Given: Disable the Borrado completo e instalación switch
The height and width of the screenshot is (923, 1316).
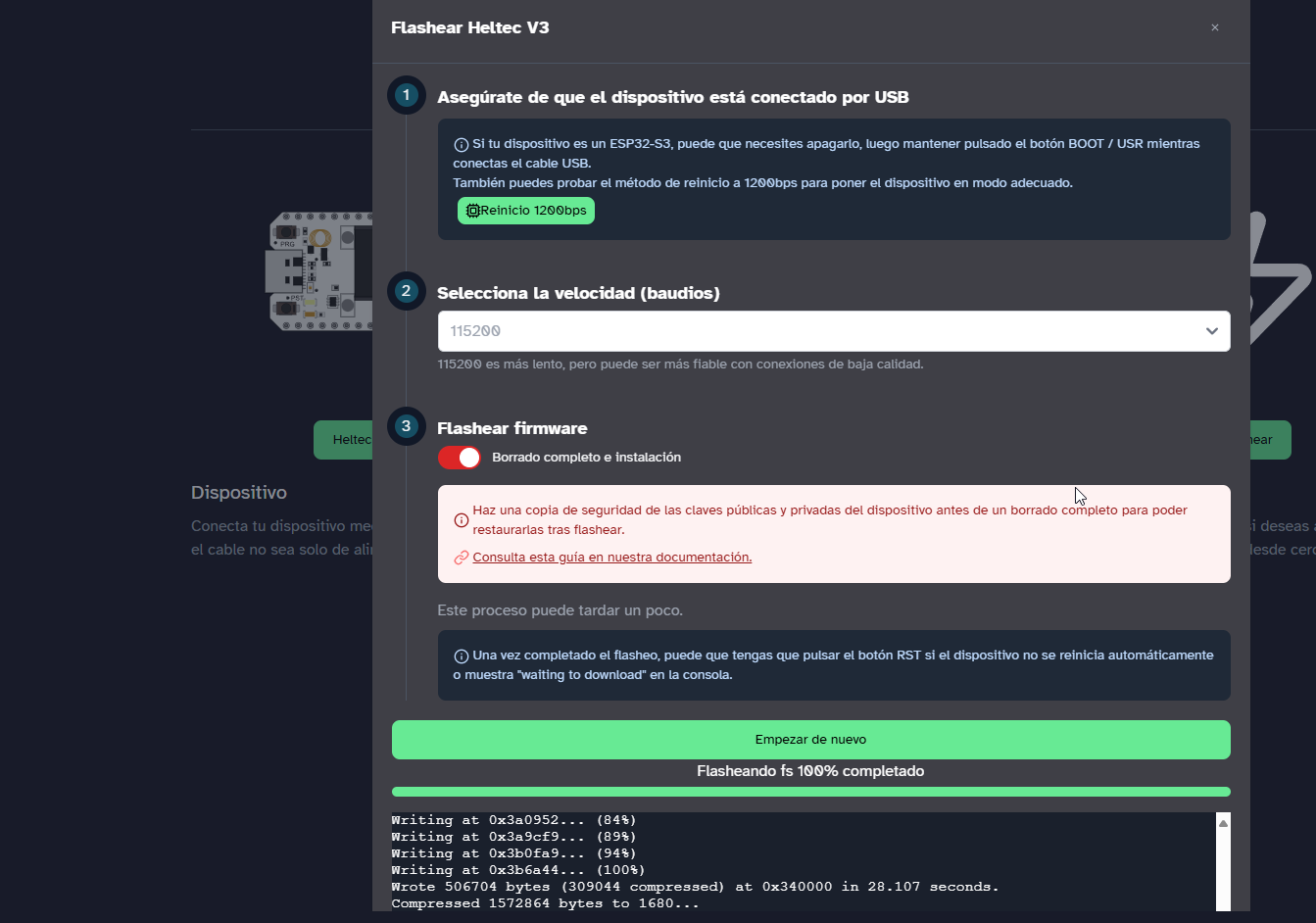Looking at the screenshot, I should click(459, 458).
